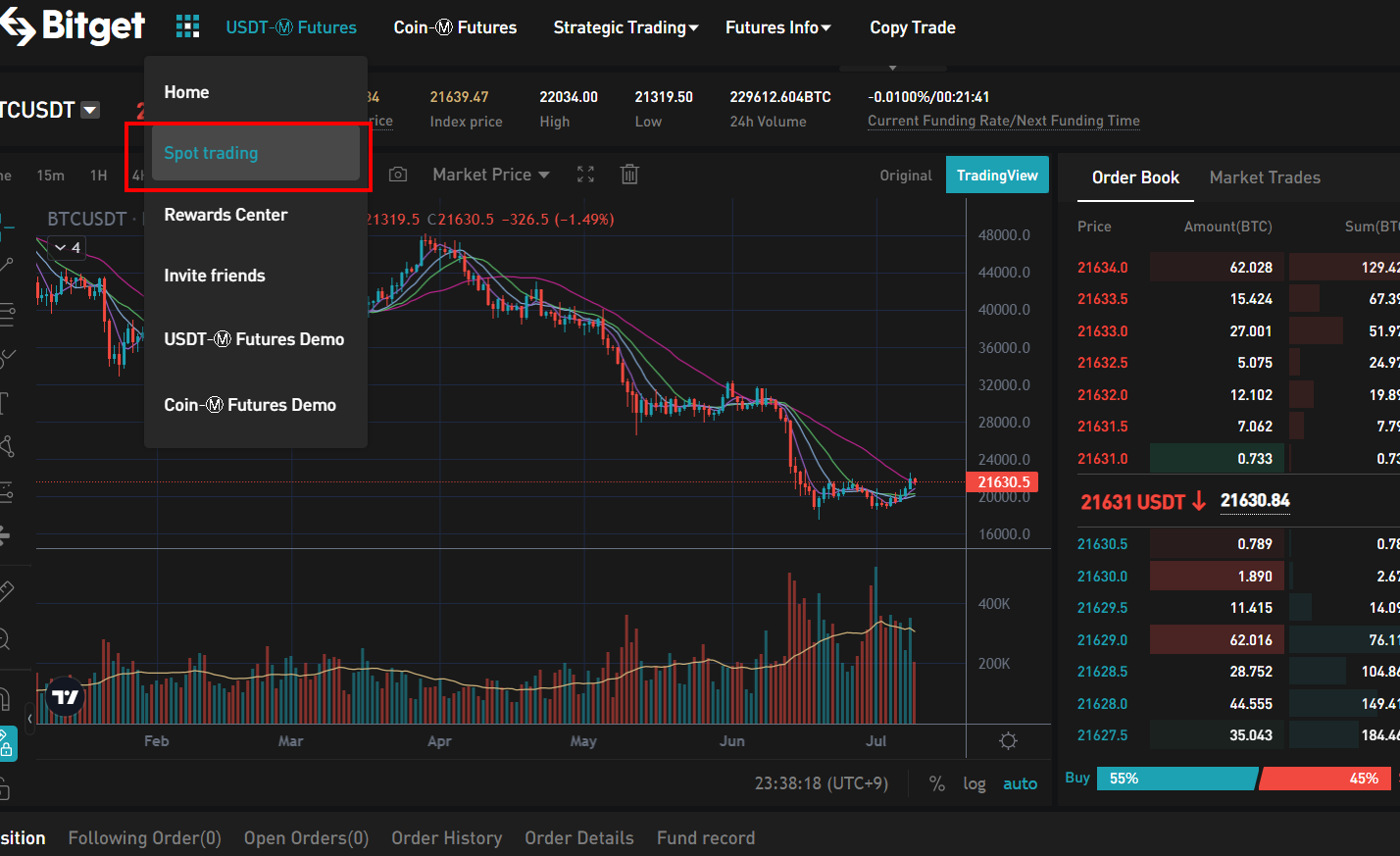
Task: Toggle chart fullscreen mode
Action: pyautogui.click(x=585, y=175)
